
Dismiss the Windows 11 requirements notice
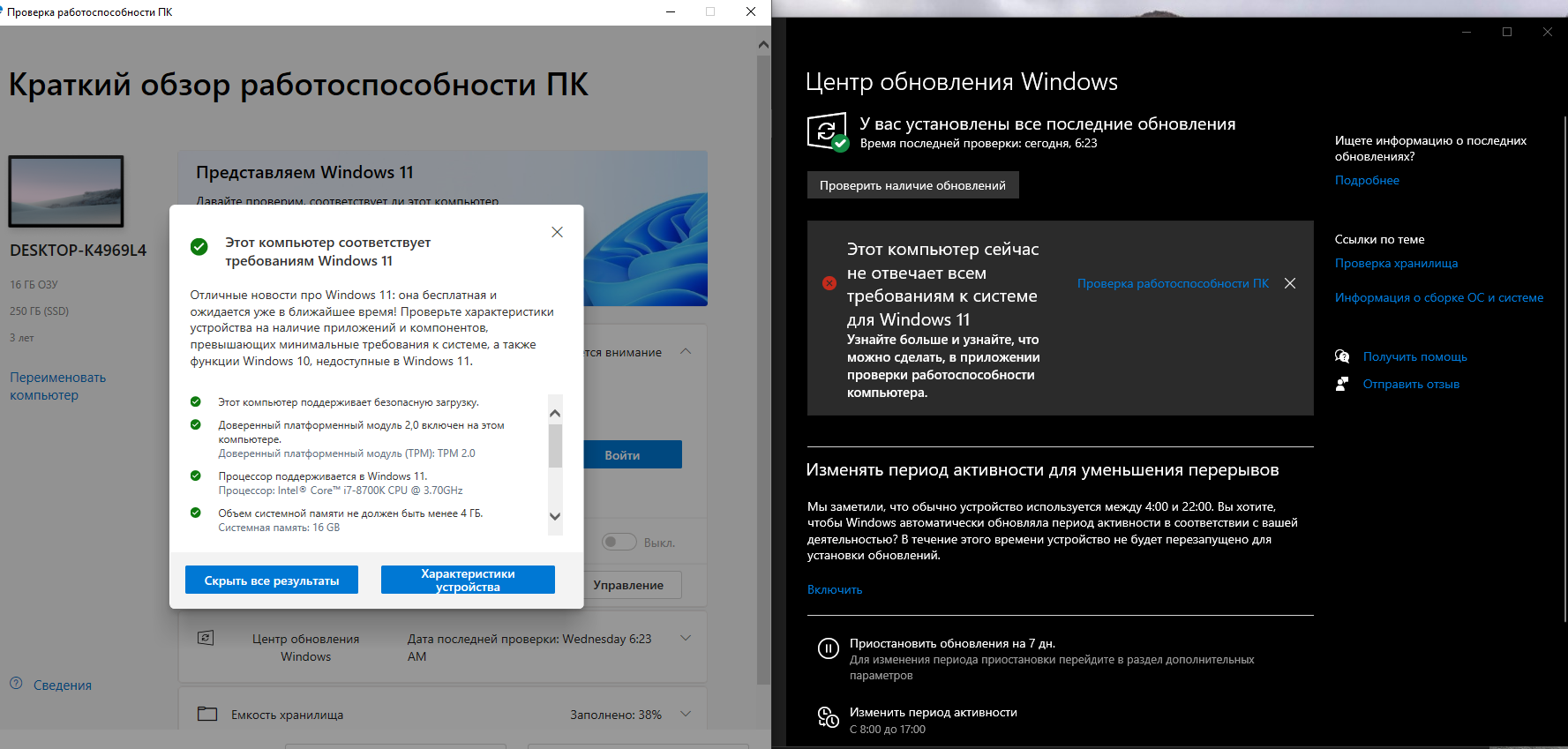1290,283
